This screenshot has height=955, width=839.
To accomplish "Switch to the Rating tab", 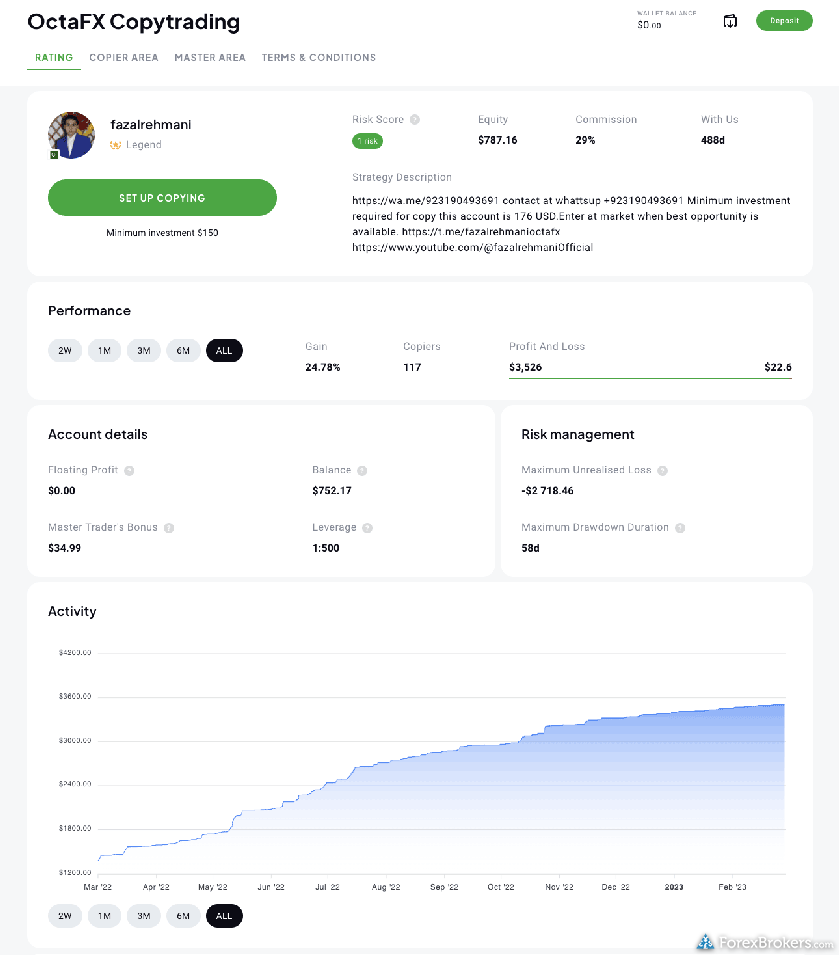I will point(54,58).
